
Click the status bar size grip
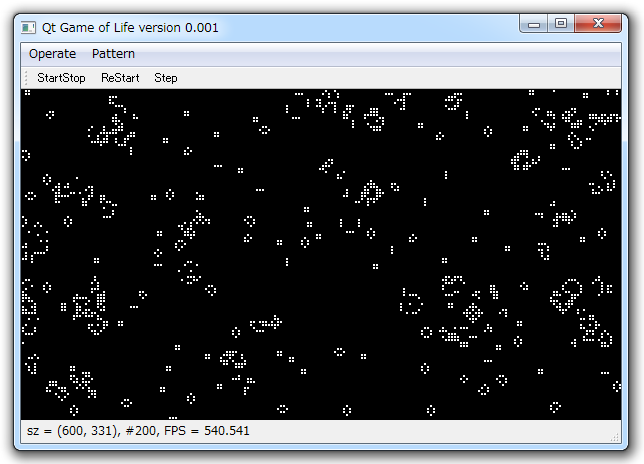(614, 437)
